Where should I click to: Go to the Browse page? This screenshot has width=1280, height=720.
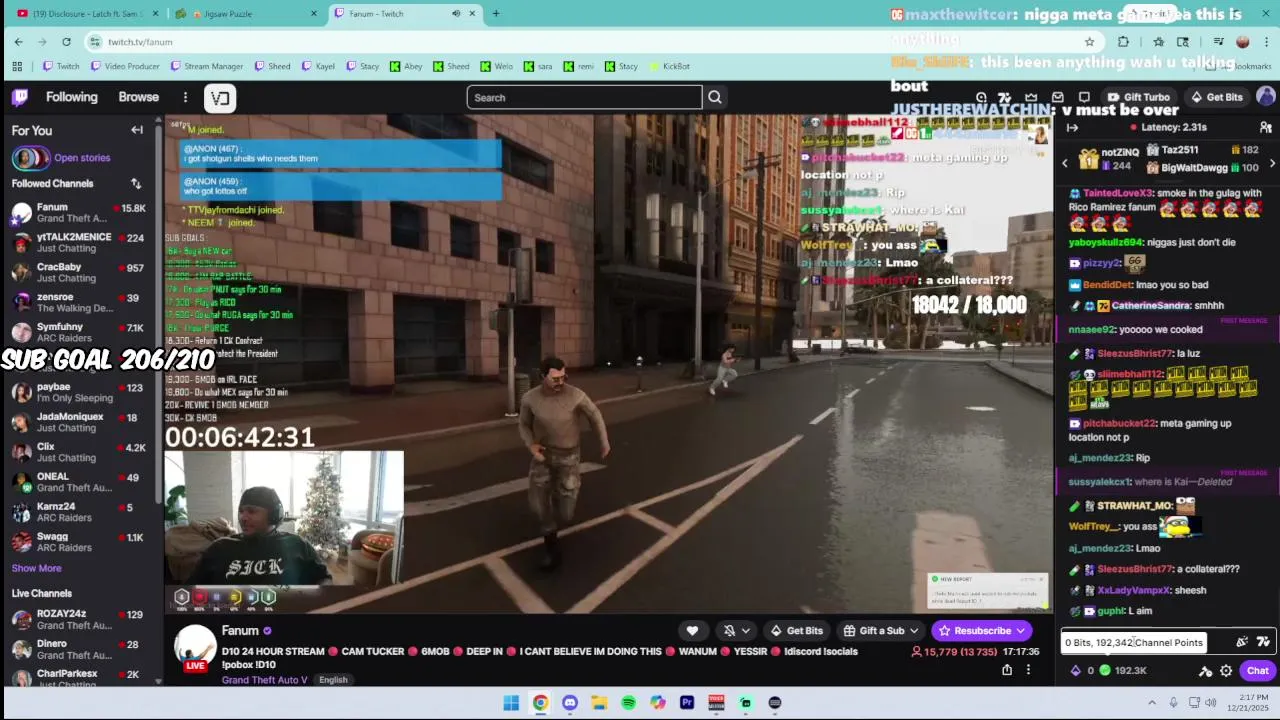point(139,97)
